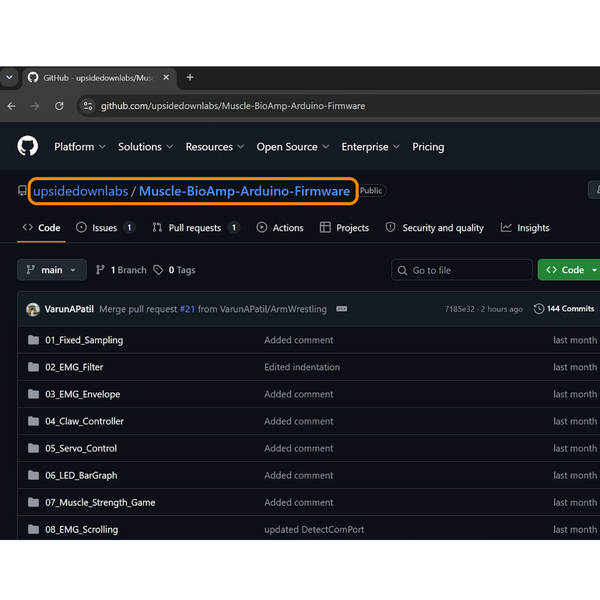This screenshot has height=600, width=600.
Task: Open the tab search dropdown arrow
Action: point(9,77)
